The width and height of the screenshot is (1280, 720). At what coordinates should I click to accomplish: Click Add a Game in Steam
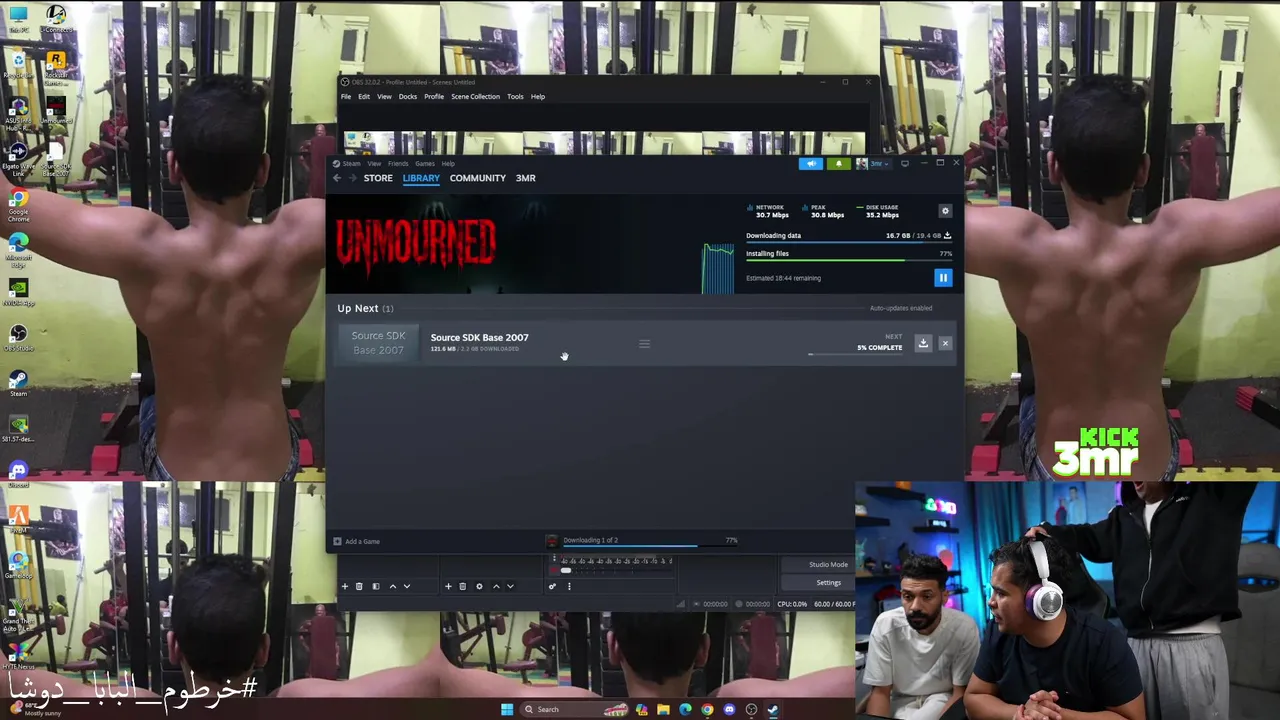coord(357,541)
